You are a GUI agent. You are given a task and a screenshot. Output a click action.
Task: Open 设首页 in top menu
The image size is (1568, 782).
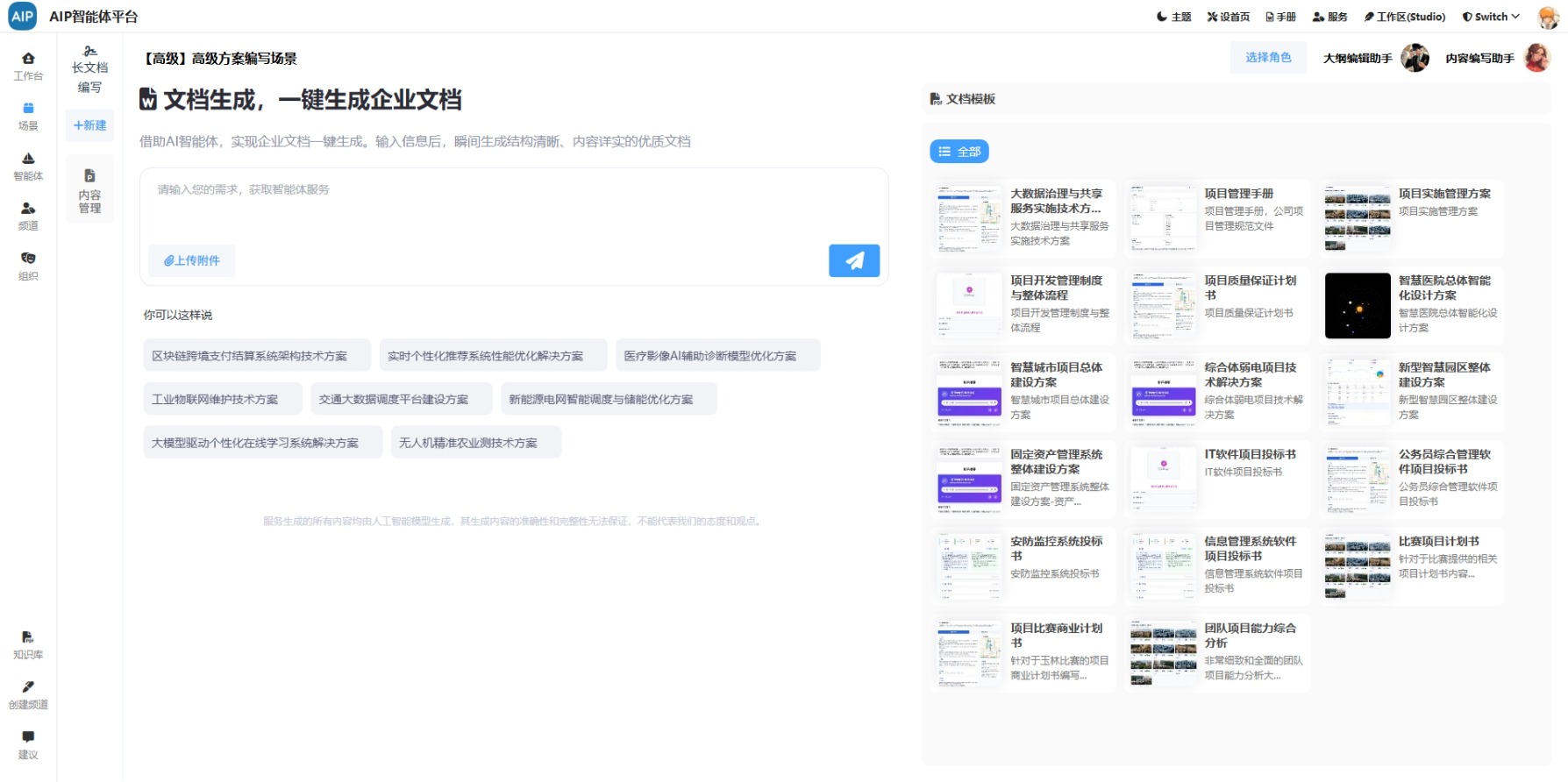pyautogui.click(x=1229, y=17)
